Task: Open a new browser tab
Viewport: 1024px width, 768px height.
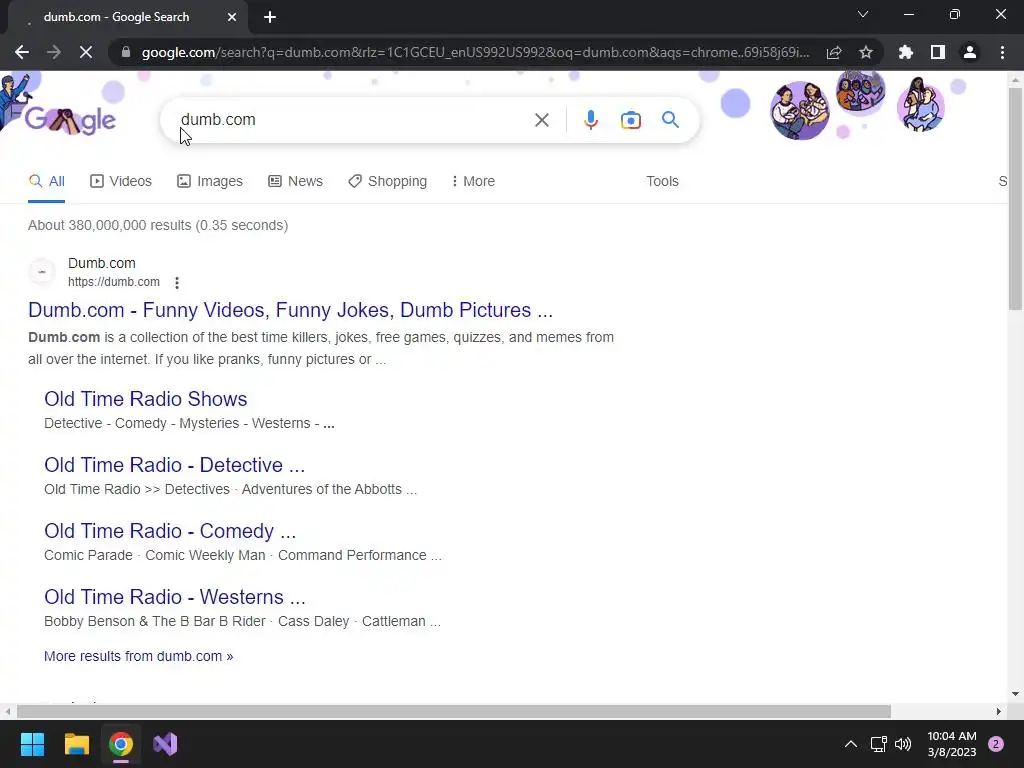Action: point(270,17)
